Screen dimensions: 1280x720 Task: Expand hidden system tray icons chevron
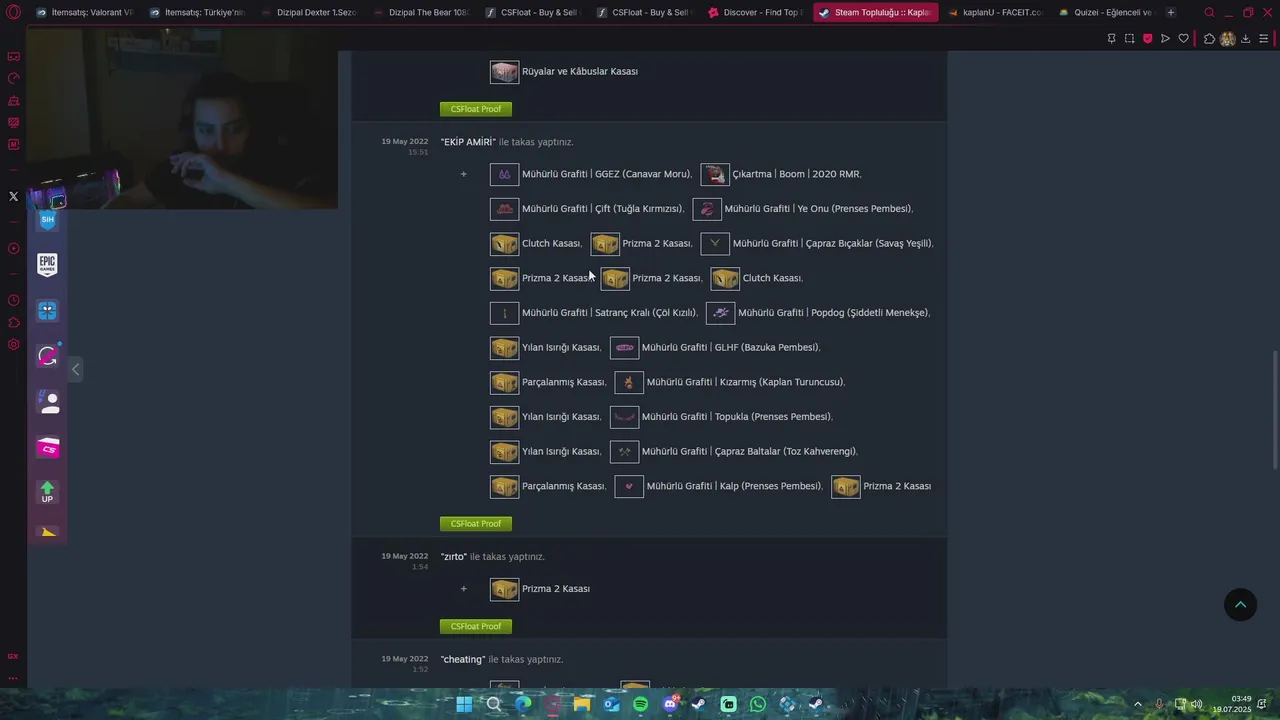1137,704
